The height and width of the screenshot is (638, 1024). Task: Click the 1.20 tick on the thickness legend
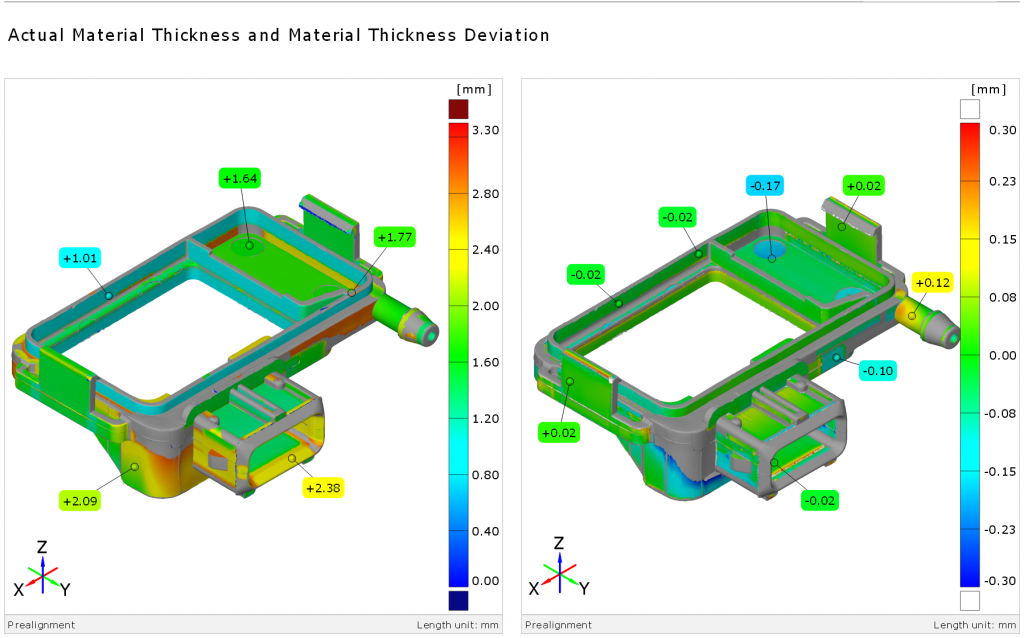point(485,419)
